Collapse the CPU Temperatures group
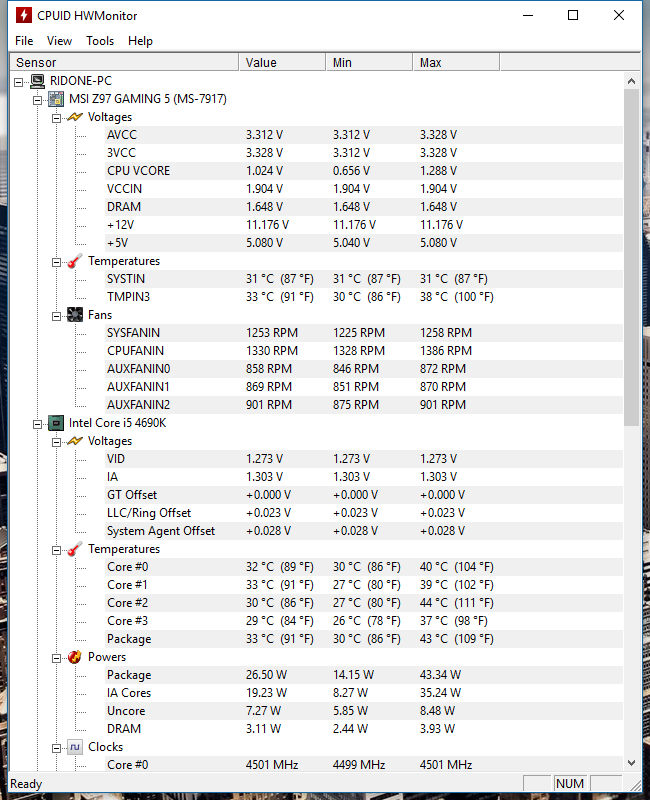650x800 pixels. pyautogui.click(x=57, y=550)
